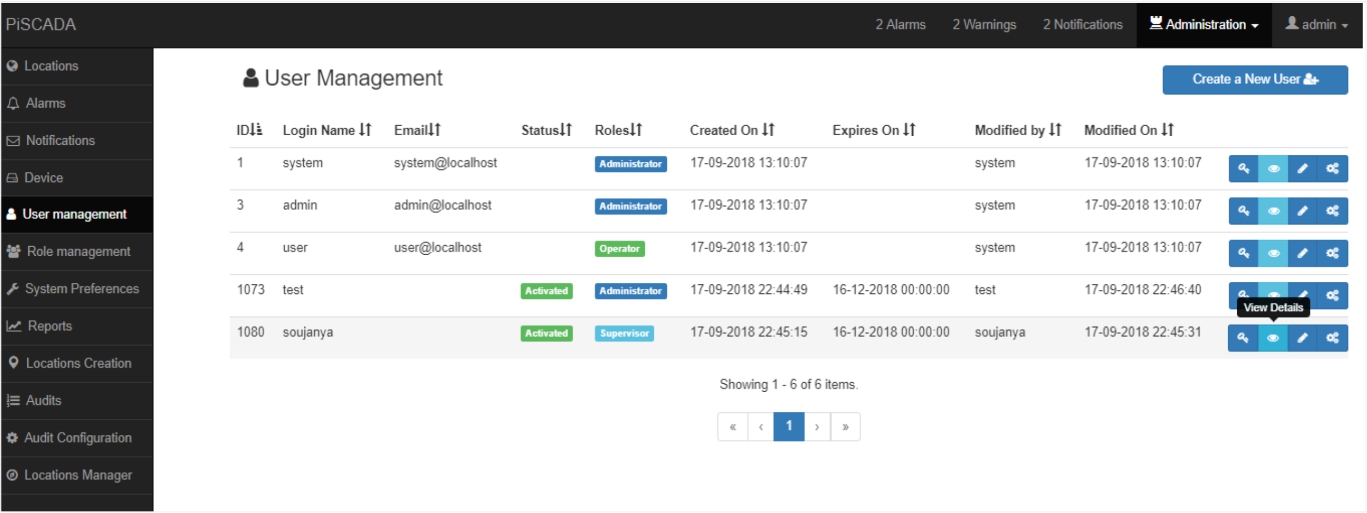
Task: View details of user row via eye icon
Action: (x=1273, y=254)
